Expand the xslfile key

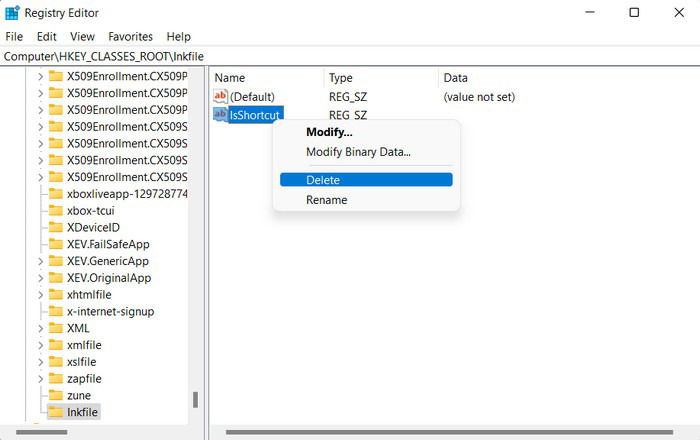pyautogui.click(x=40, y=362)
